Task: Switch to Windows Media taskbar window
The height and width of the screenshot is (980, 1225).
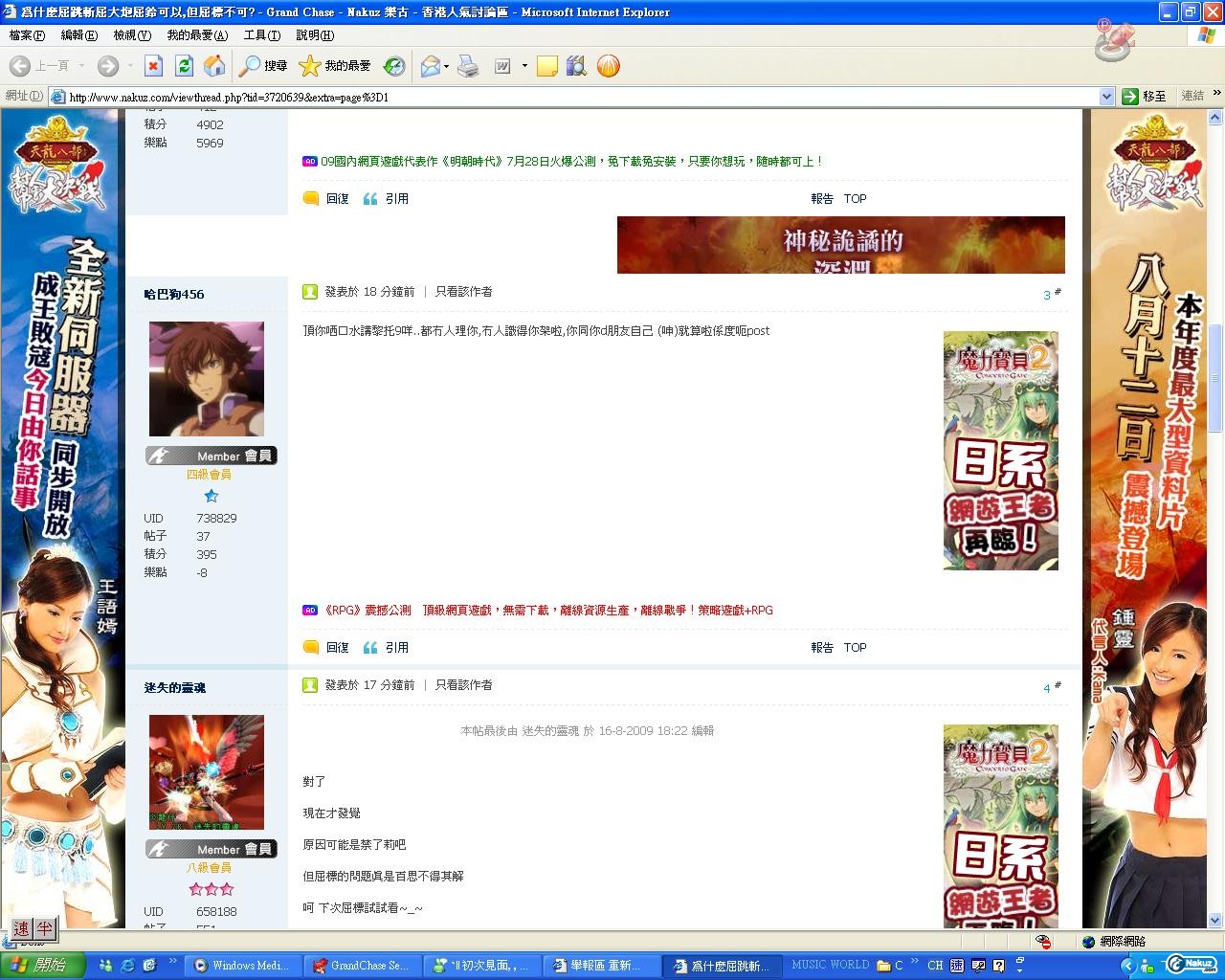Action: tap(243, 966)
